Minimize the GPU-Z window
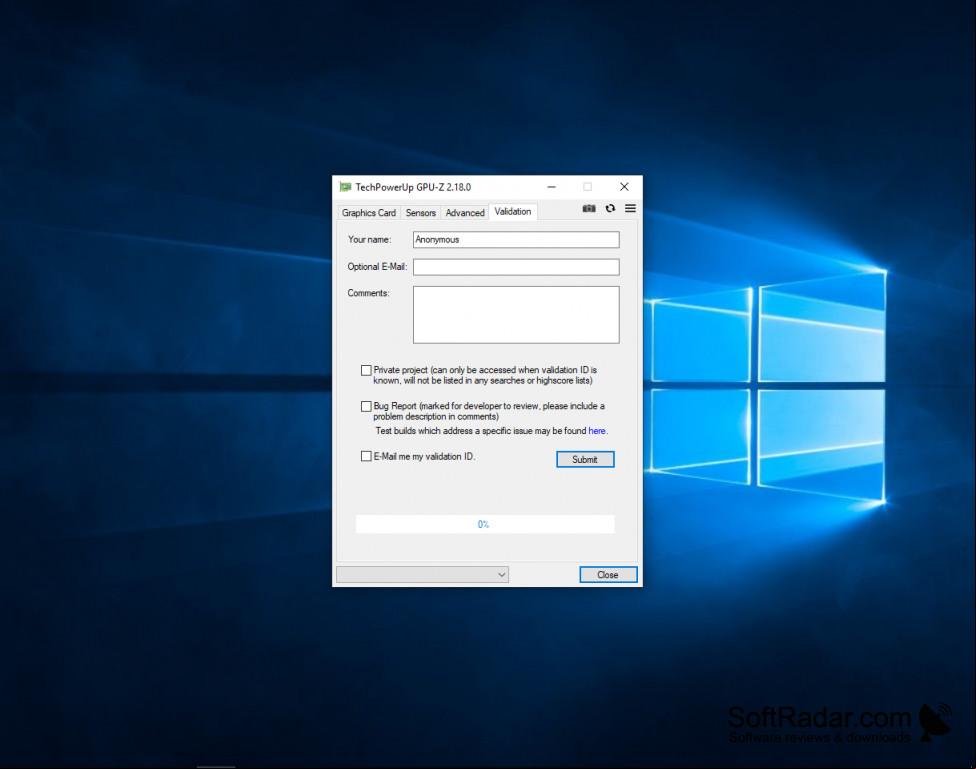The height and width of the screenshot is (769, 976). [x=551, y=187]
